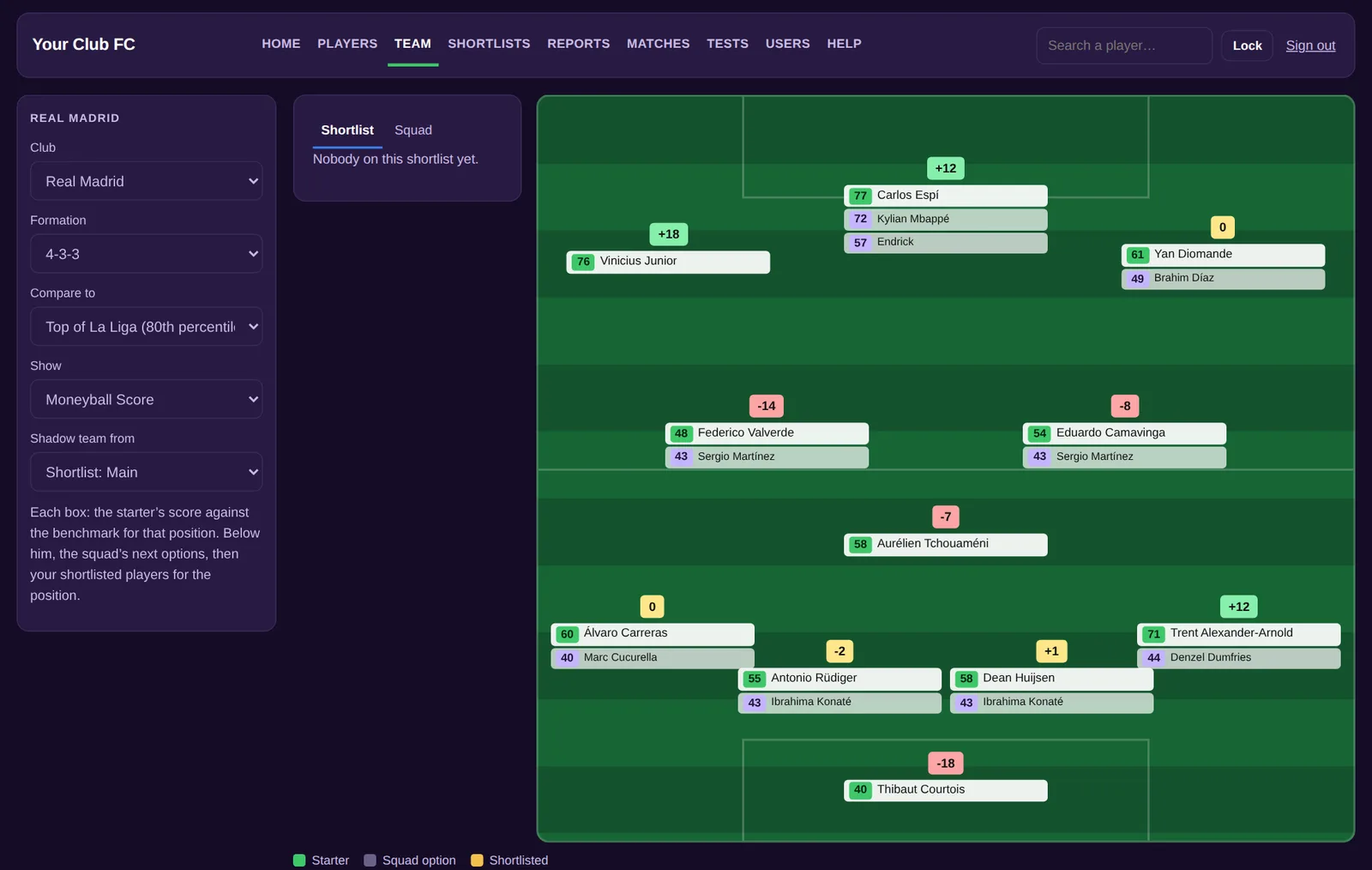Open the PLAYERS nav item

(x=347, y=44)
